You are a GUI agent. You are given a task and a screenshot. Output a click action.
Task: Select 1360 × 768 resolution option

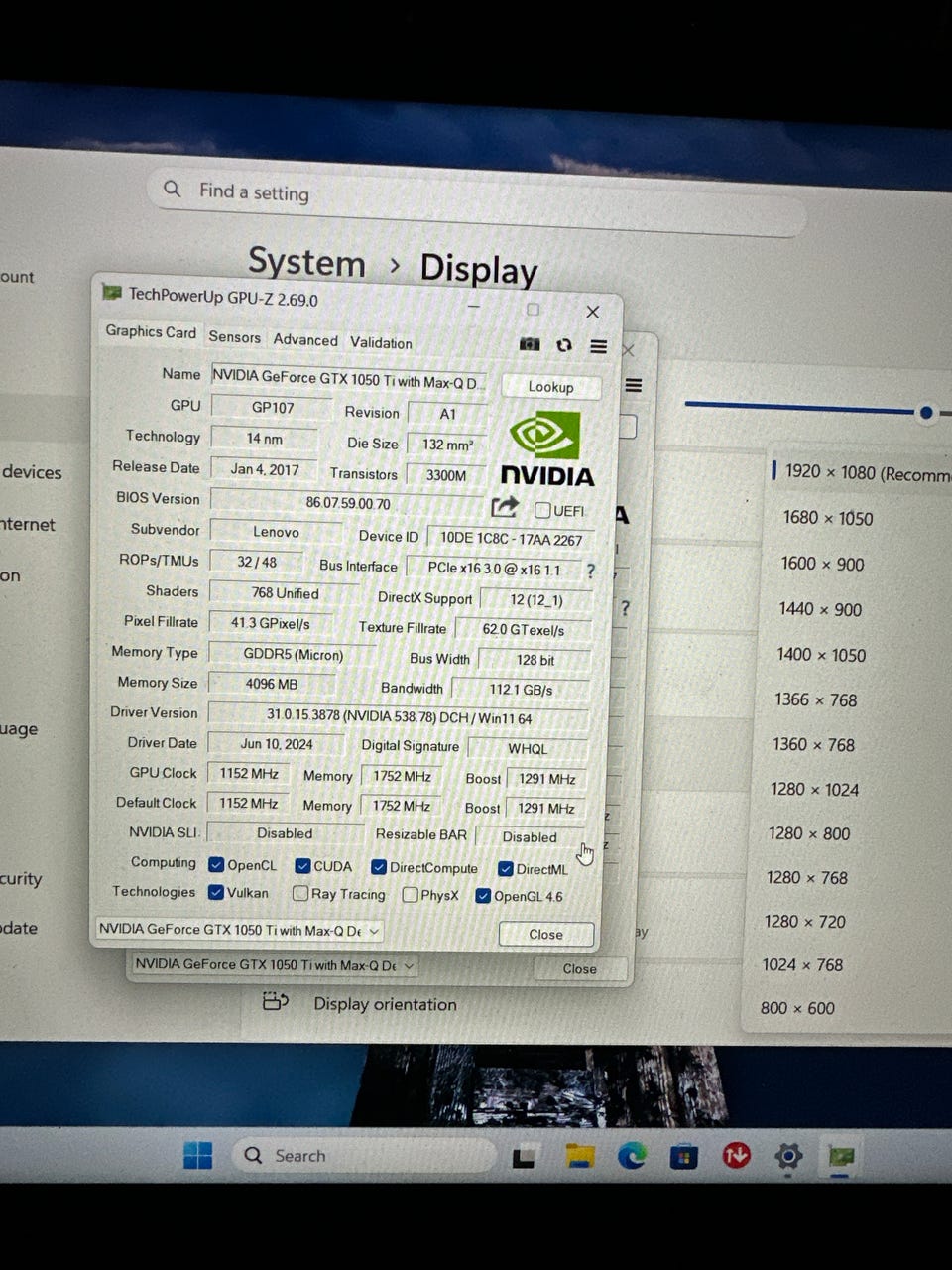click(813, 744)
